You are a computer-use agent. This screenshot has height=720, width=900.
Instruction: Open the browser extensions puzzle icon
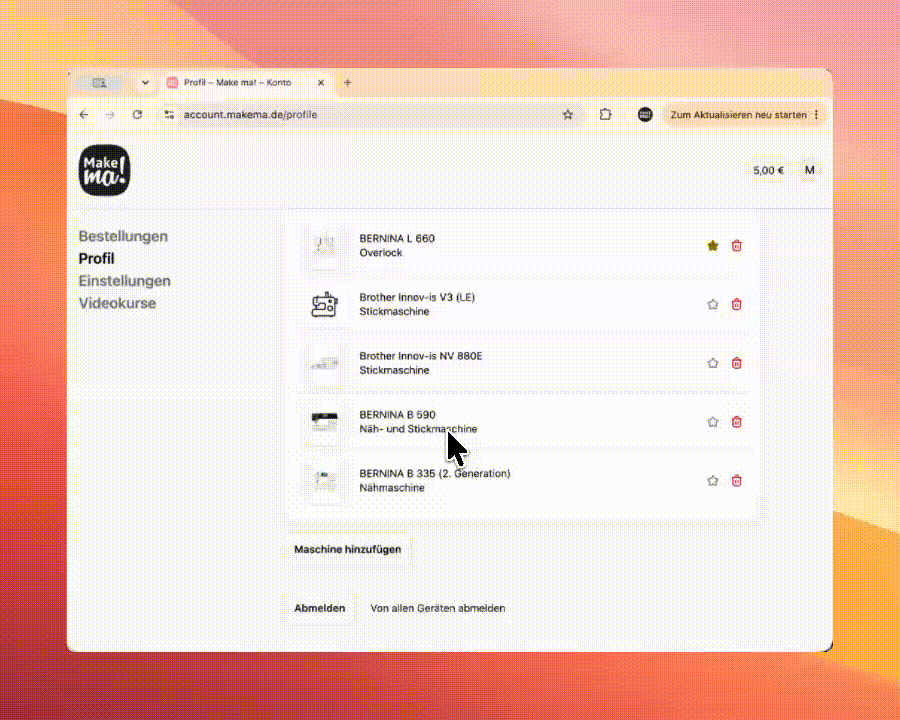coord(605,115)
